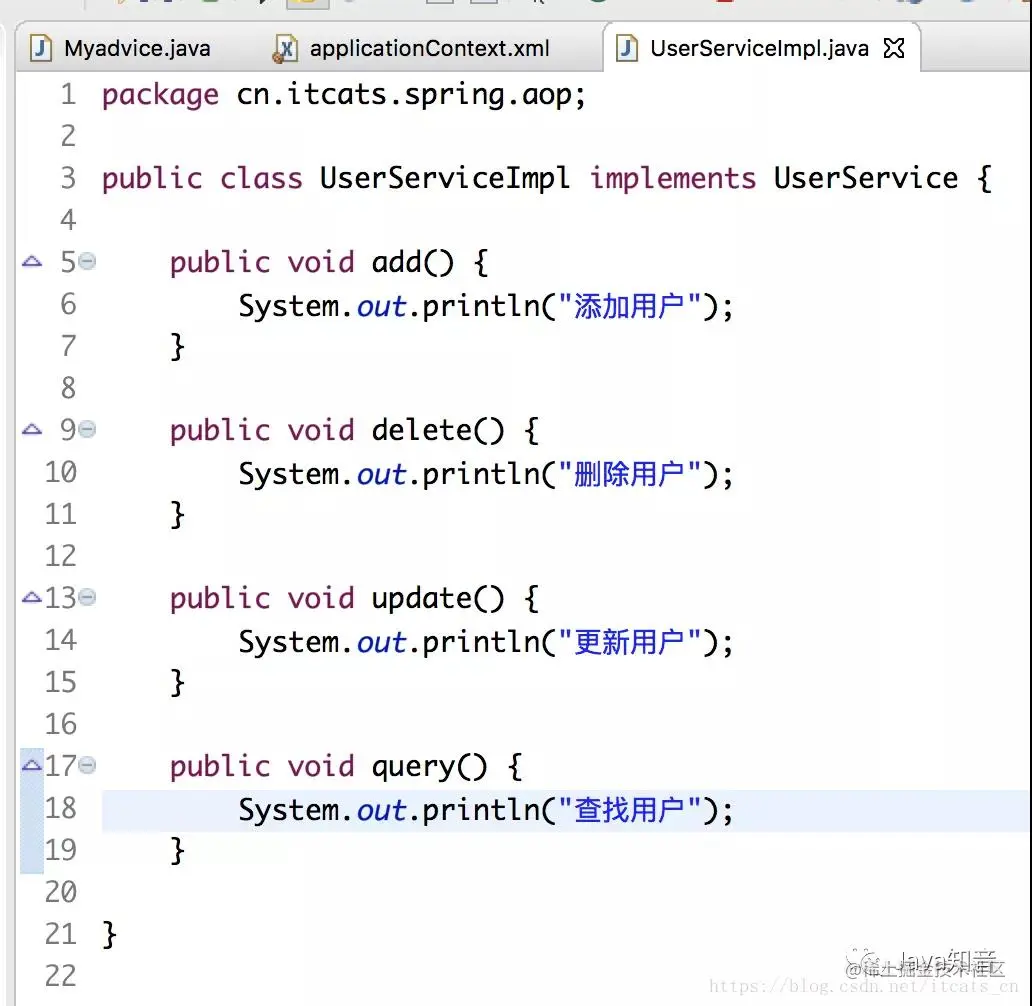This screenshot has width=1032, height=1006.
Task: Click the implements keyword on line 3
Action: click(x=673, y=179)
